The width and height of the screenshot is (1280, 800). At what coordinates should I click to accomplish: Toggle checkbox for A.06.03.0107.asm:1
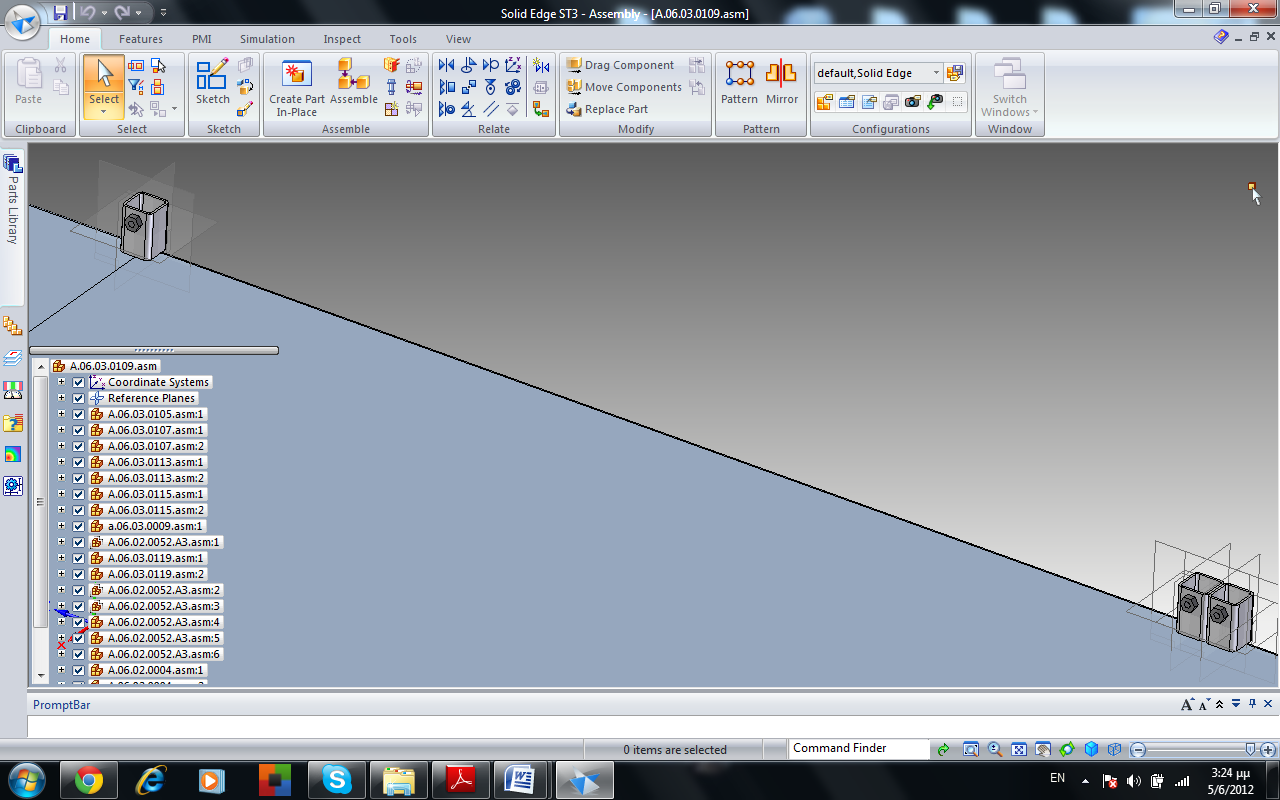[79, 430]
